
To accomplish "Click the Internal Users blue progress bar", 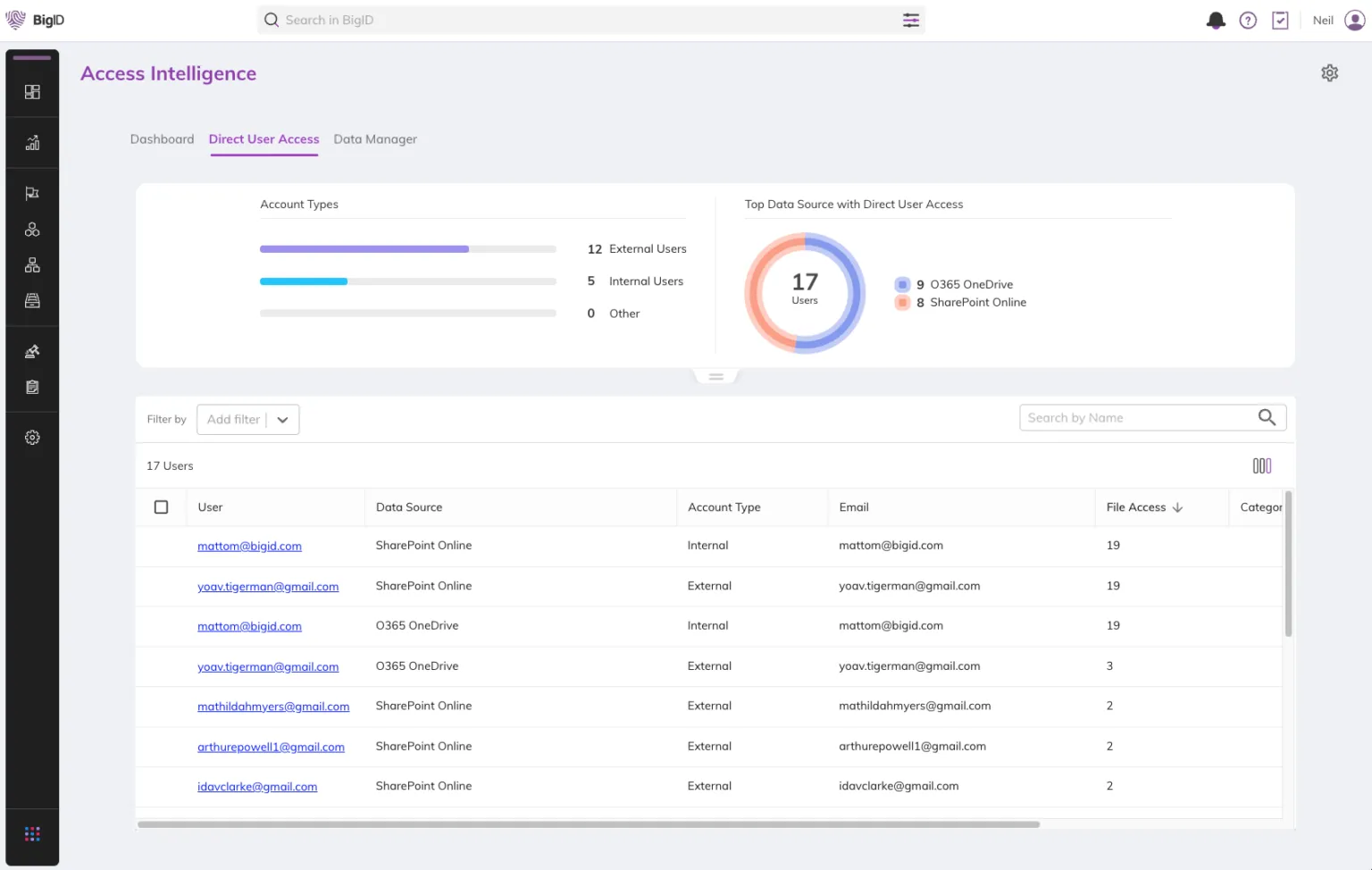I will tap(304, 281).
